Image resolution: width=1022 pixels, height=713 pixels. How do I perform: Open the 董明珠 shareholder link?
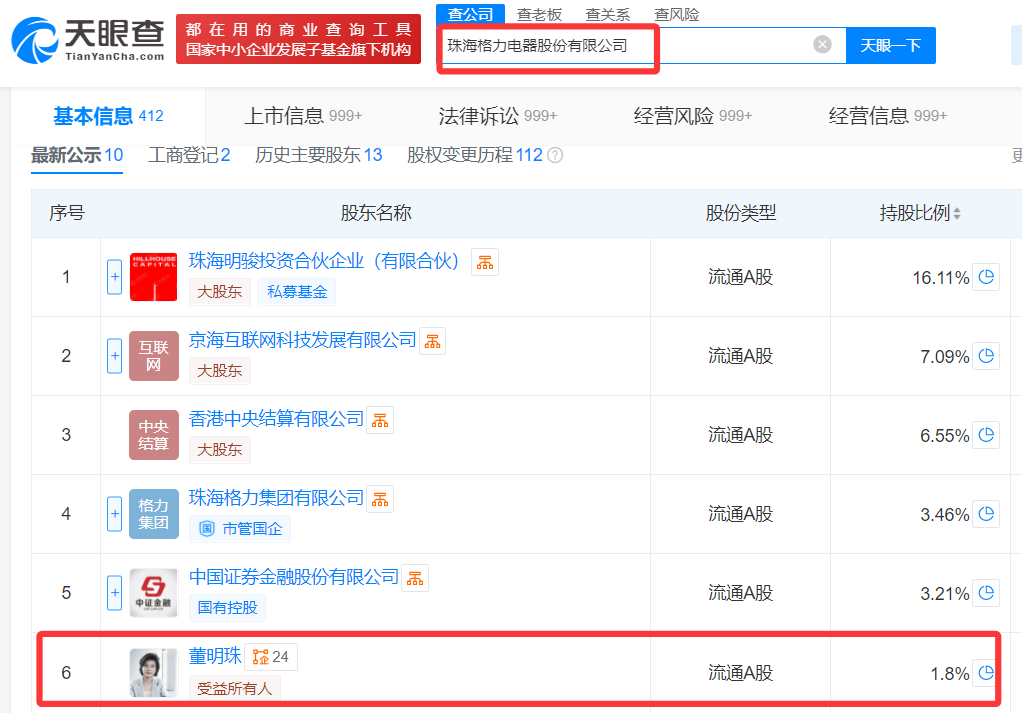click(215, 656)
